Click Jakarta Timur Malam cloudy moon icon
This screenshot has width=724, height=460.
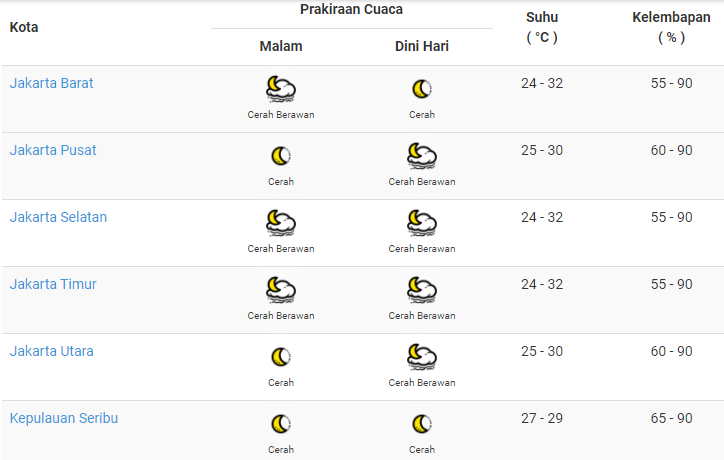pyautogui.click(x=281, y=290)
